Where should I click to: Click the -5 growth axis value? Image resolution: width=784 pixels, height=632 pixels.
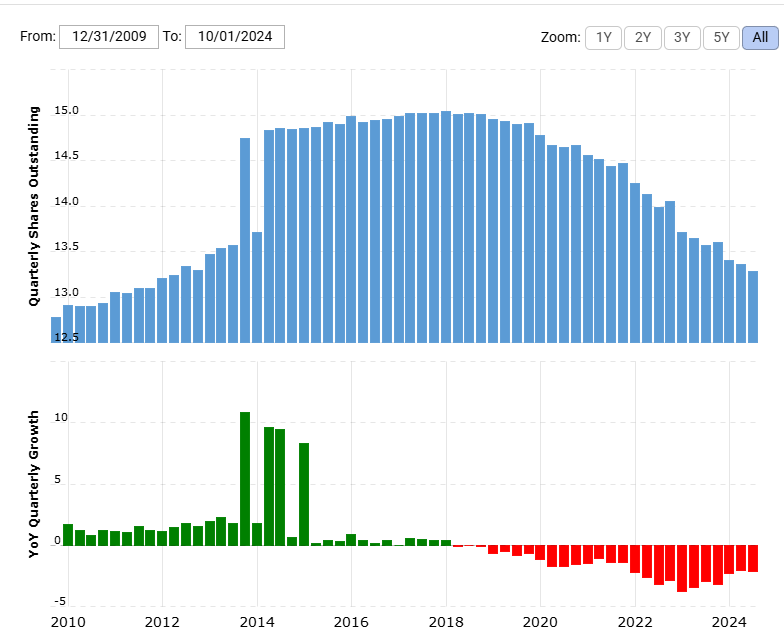[60, 601]
